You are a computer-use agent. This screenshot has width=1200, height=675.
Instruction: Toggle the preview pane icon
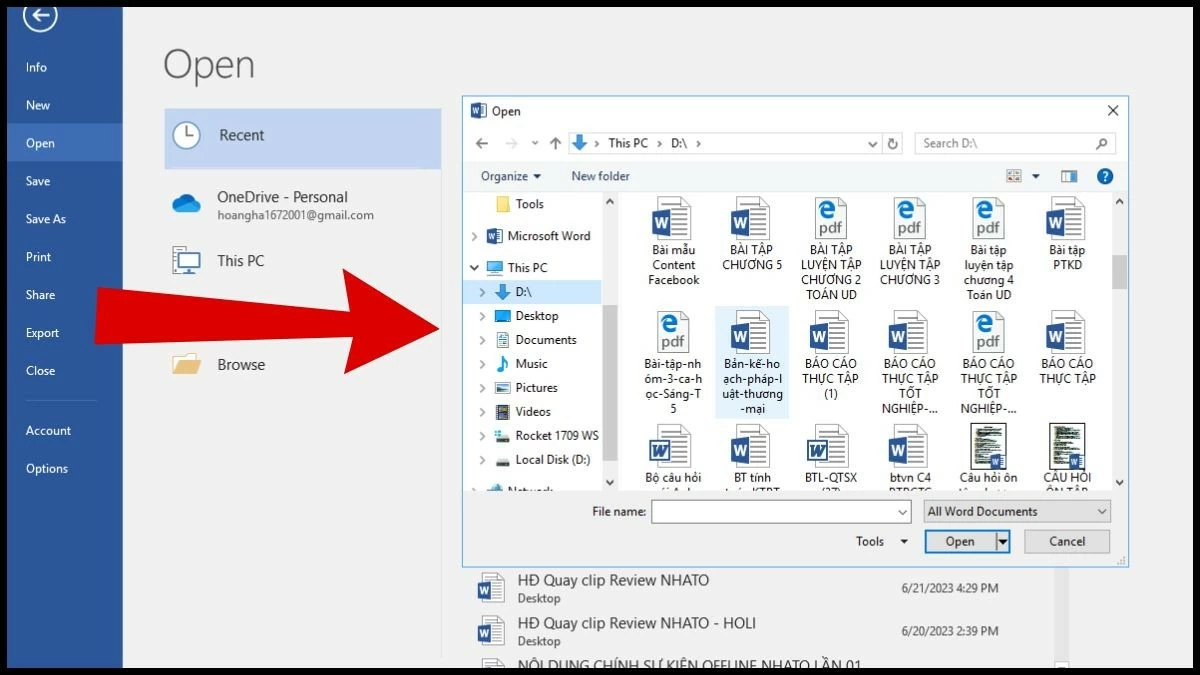(x=1069, y=176)
